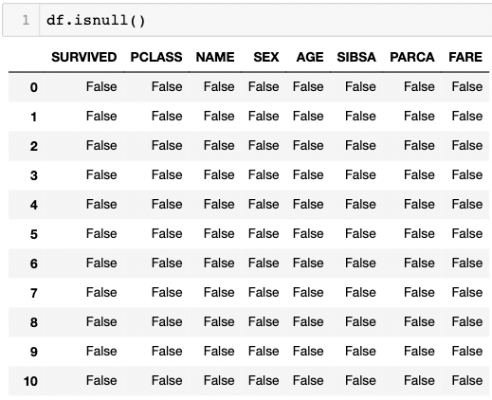Click NAME value in row 9
Viewport: 492px width, 400px height.
click(219, 351)
